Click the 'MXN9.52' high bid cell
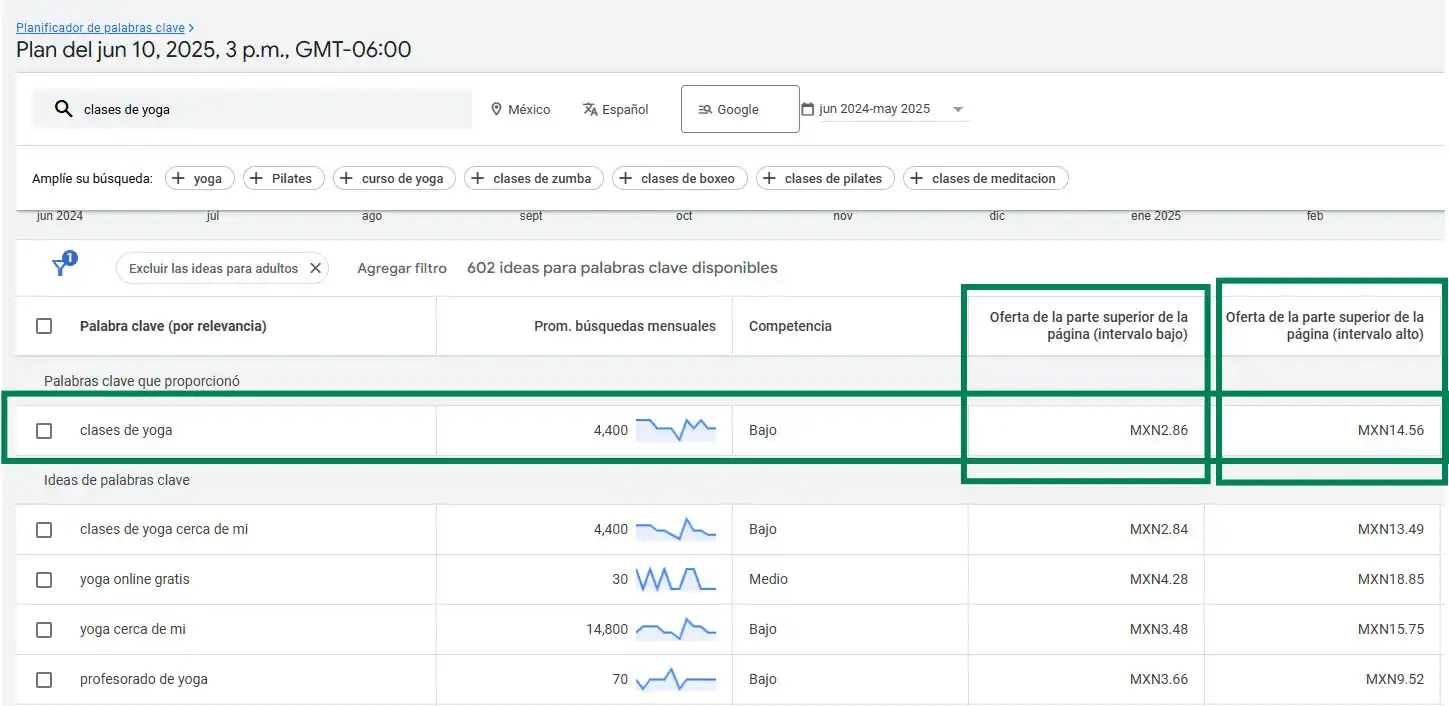 point(1395,679)
